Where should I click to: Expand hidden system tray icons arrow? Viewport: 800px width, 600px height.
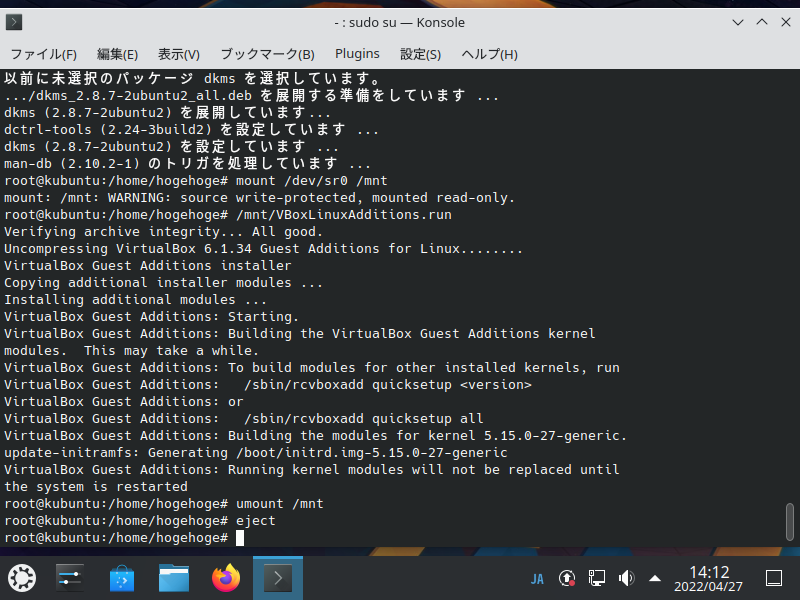click(x=655, y=579)
